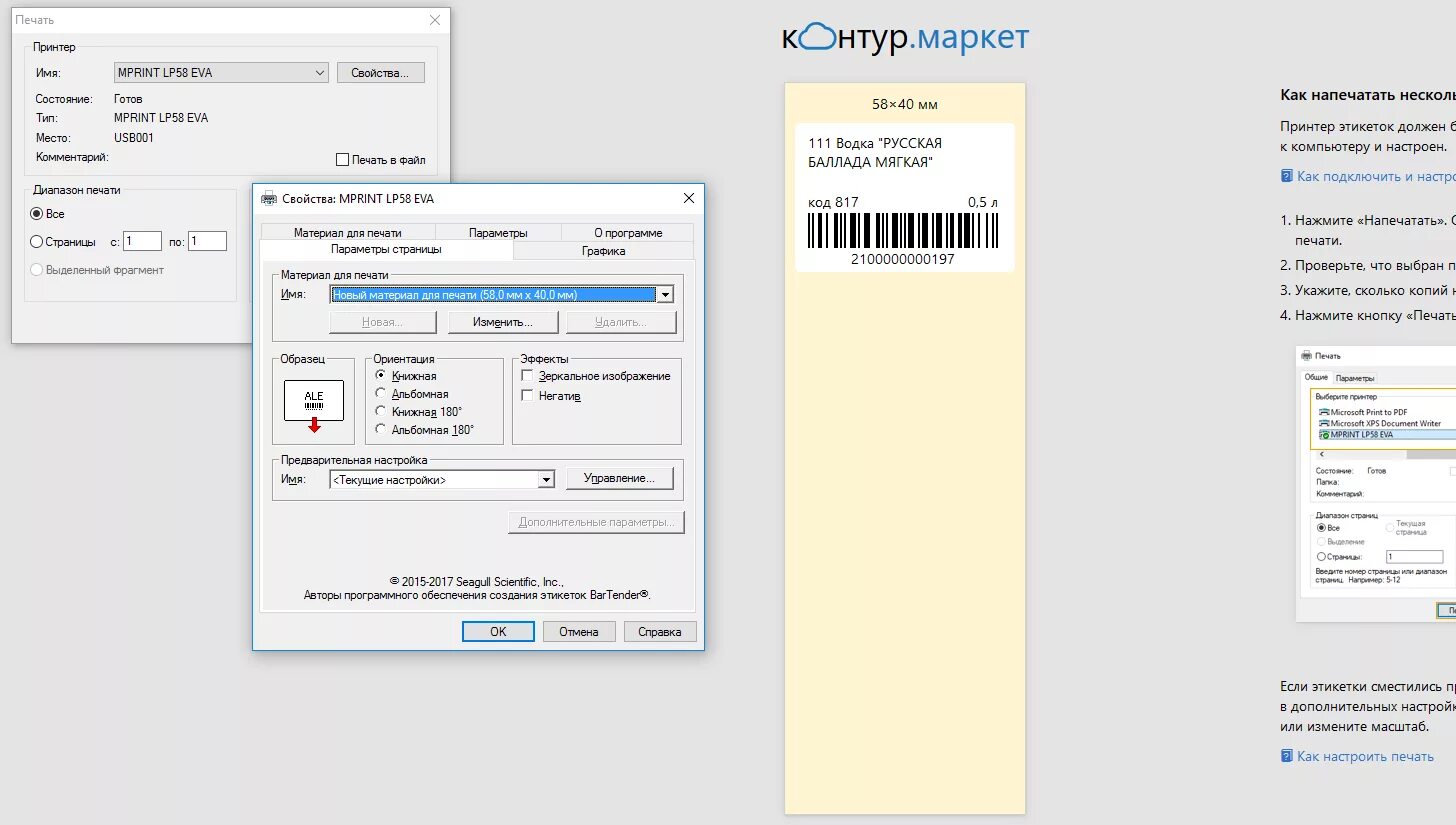1456x825 pixels.
Task: Switch to Параметры tab
Action: (x=498, y=232)
